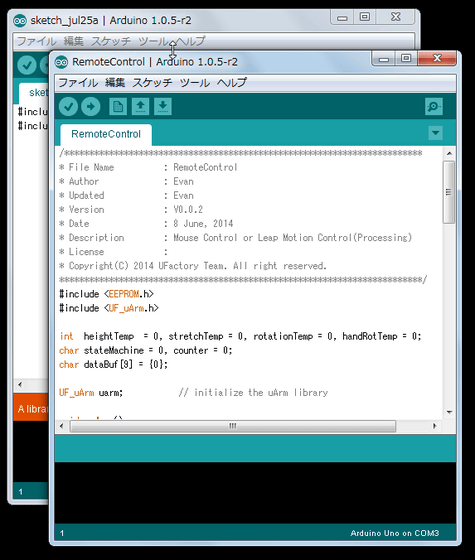Click the 'Date : 8 June, 2014' line
475x560 pixels.
[146, 224]
